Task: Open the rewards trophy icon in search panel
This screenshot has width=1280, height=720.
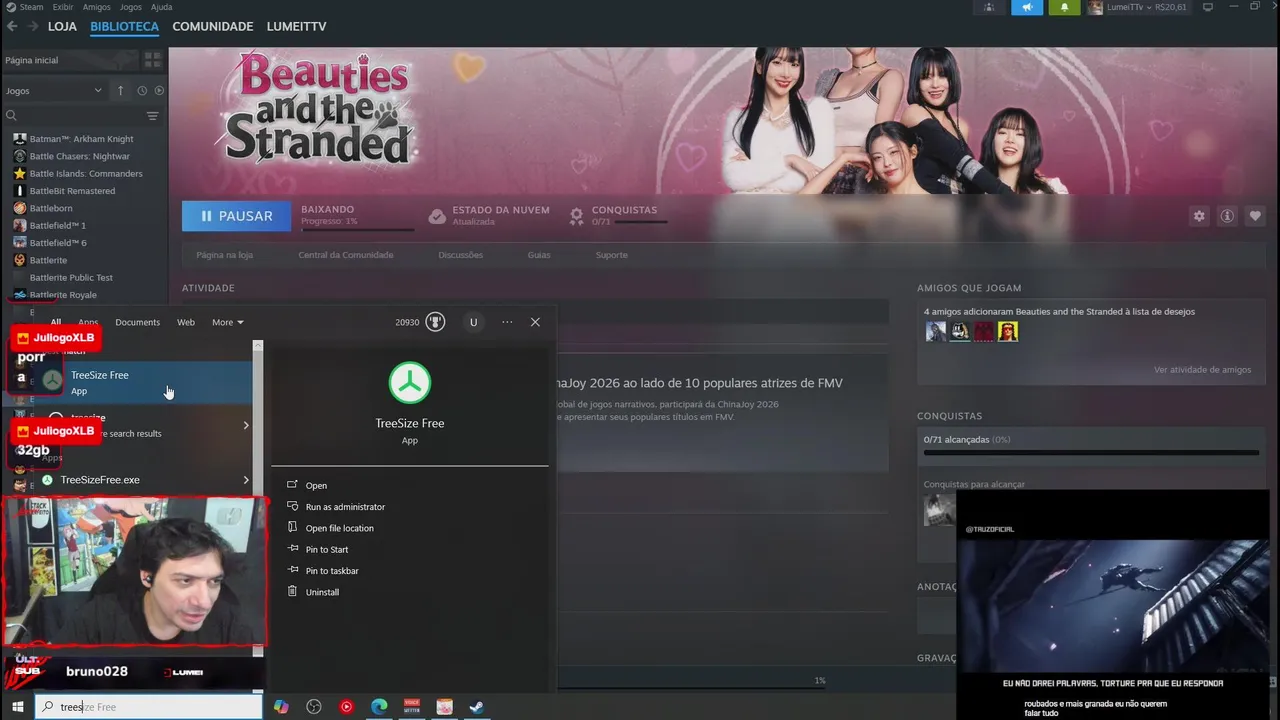Action: [x=435, y=322]
